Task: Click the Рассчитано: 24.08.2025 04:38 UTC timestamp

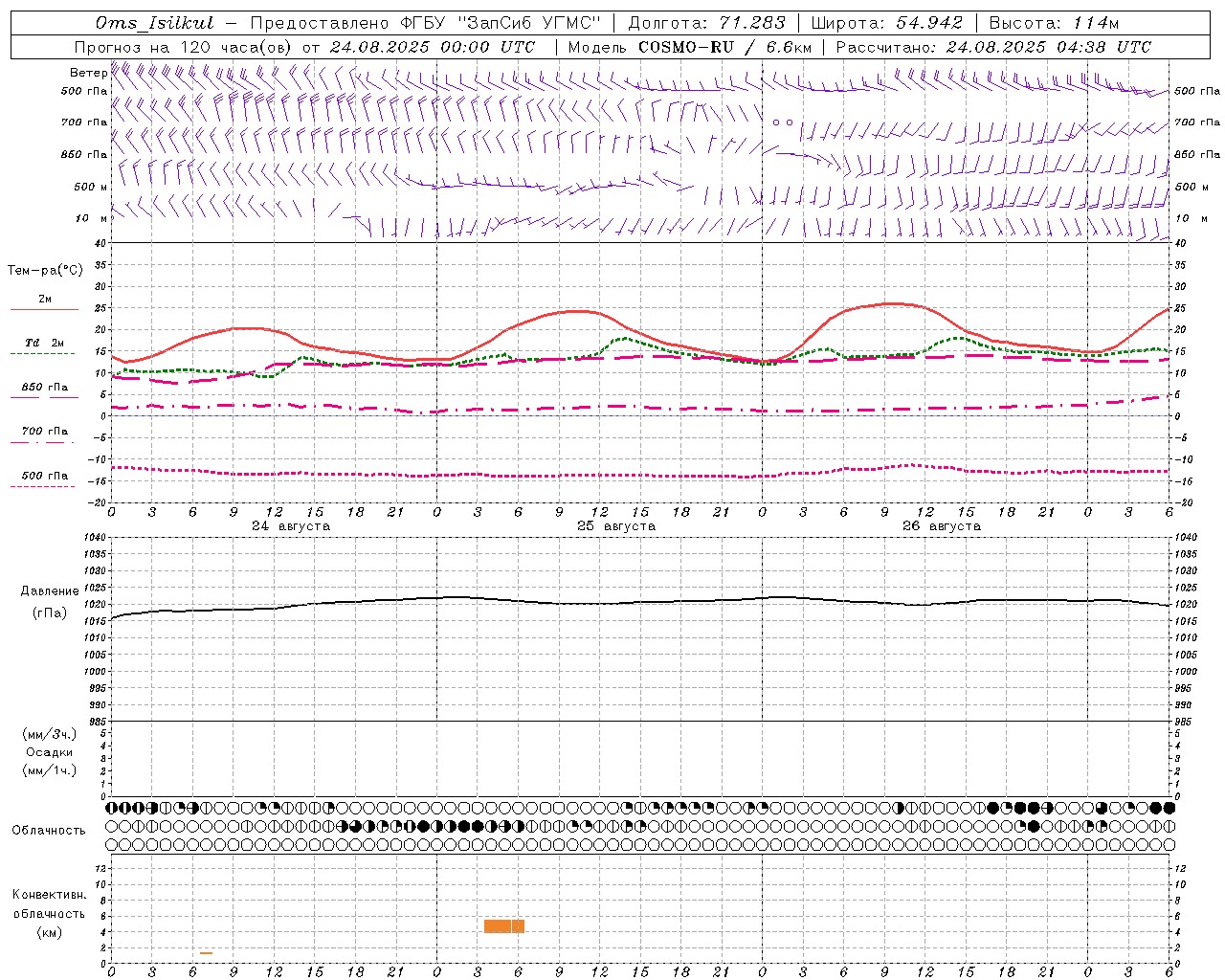Action: pos(993,47)
